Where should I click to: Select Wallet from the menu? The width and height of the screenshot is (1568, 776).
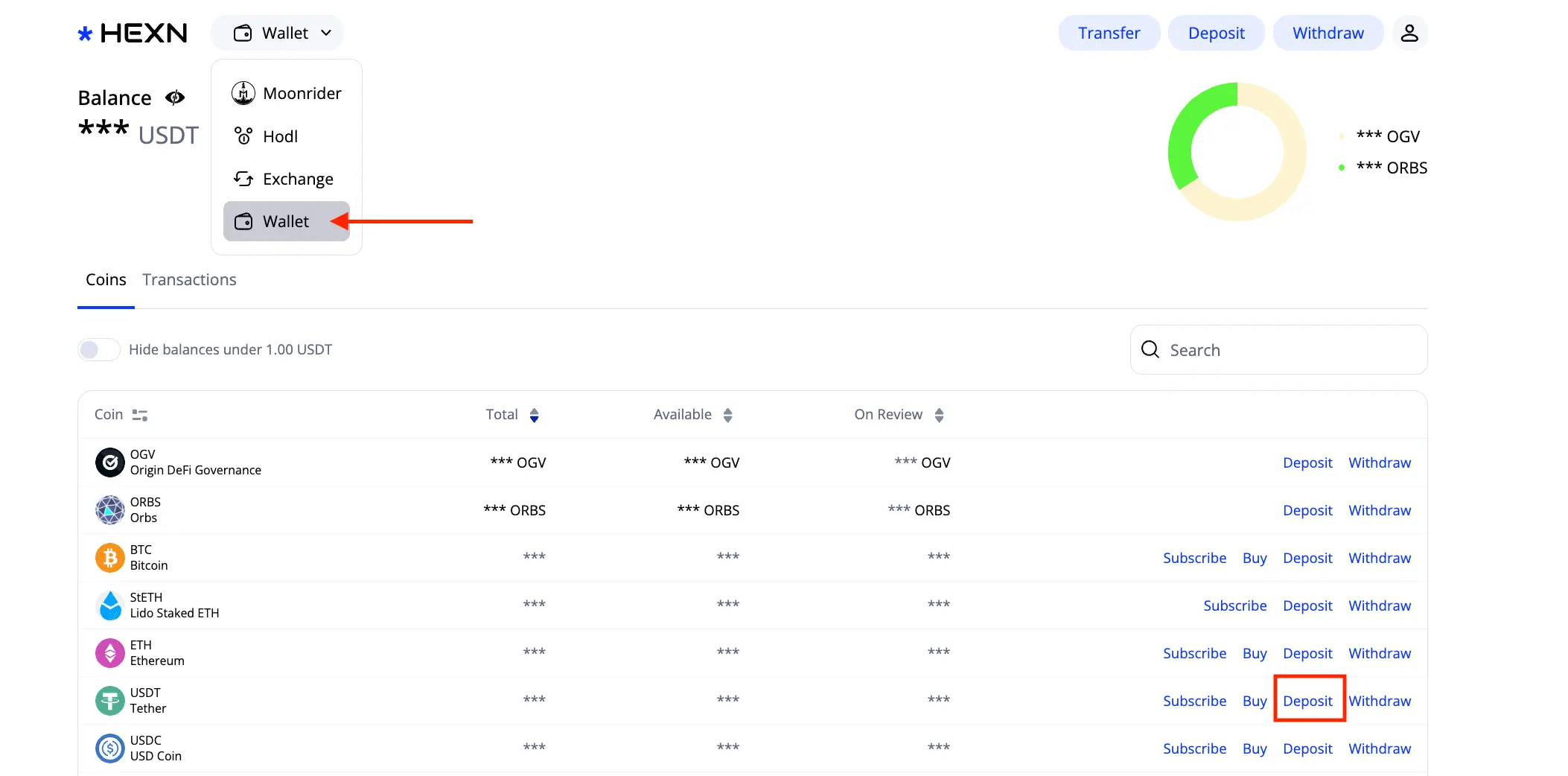(287, 221)
